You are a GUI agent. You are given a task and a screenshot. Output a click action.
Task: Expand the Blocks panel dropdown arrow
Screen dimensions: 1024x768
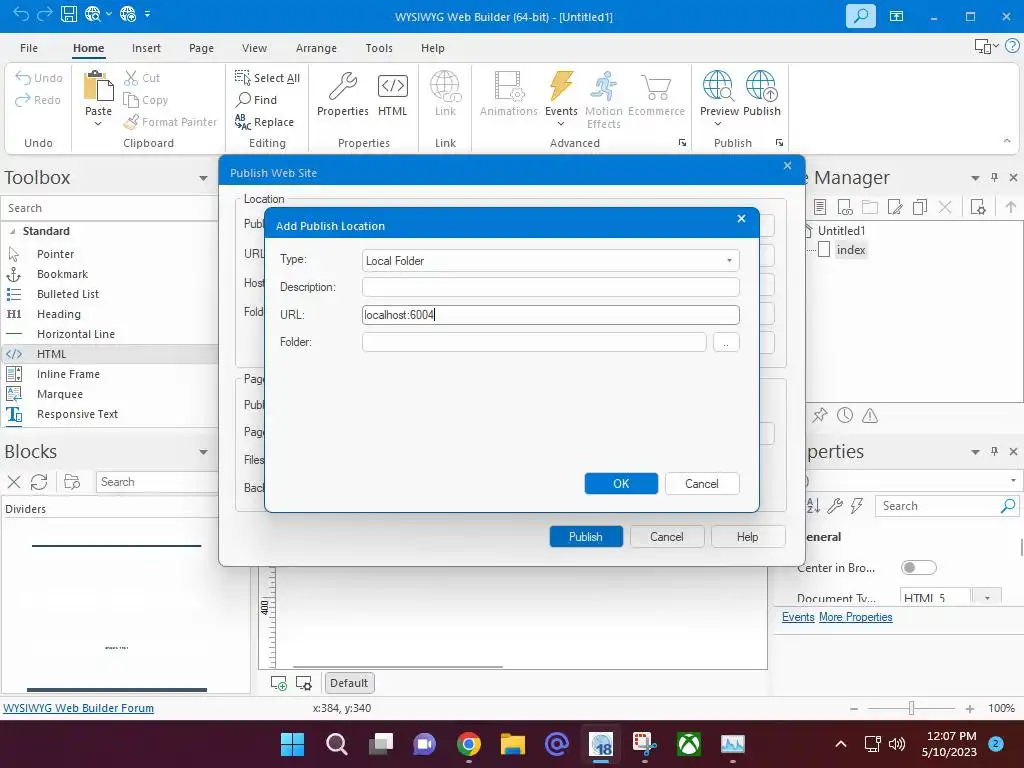203,452
